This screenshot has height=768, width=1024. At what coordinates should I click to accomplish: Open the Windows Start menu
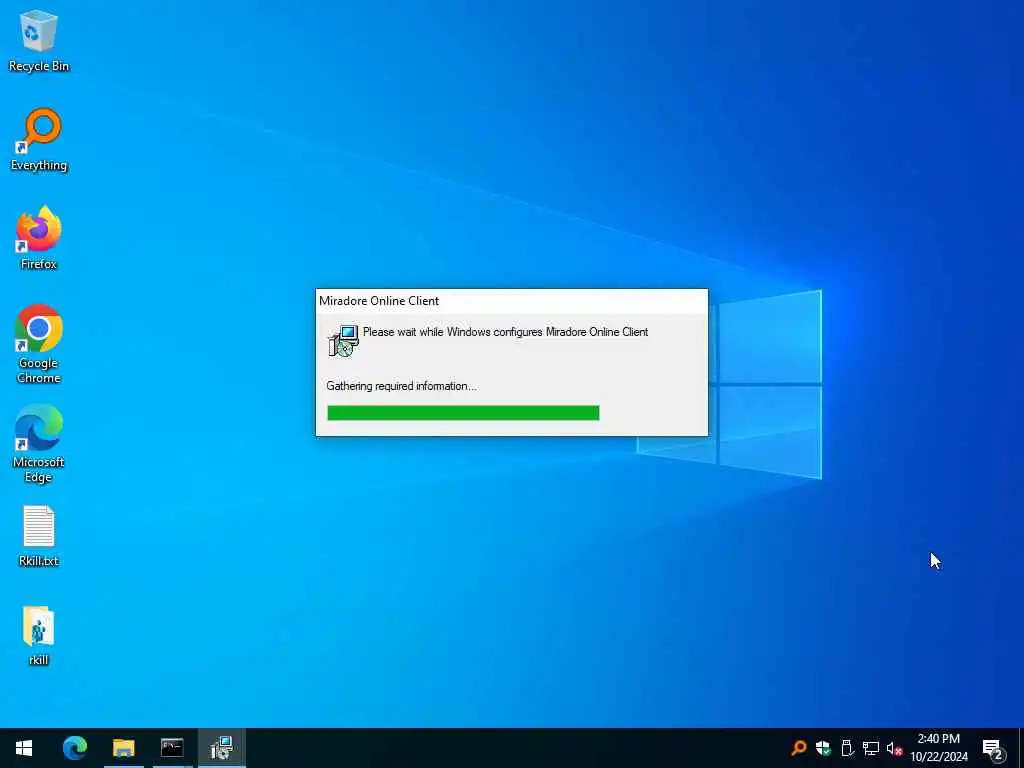point(24,748)
